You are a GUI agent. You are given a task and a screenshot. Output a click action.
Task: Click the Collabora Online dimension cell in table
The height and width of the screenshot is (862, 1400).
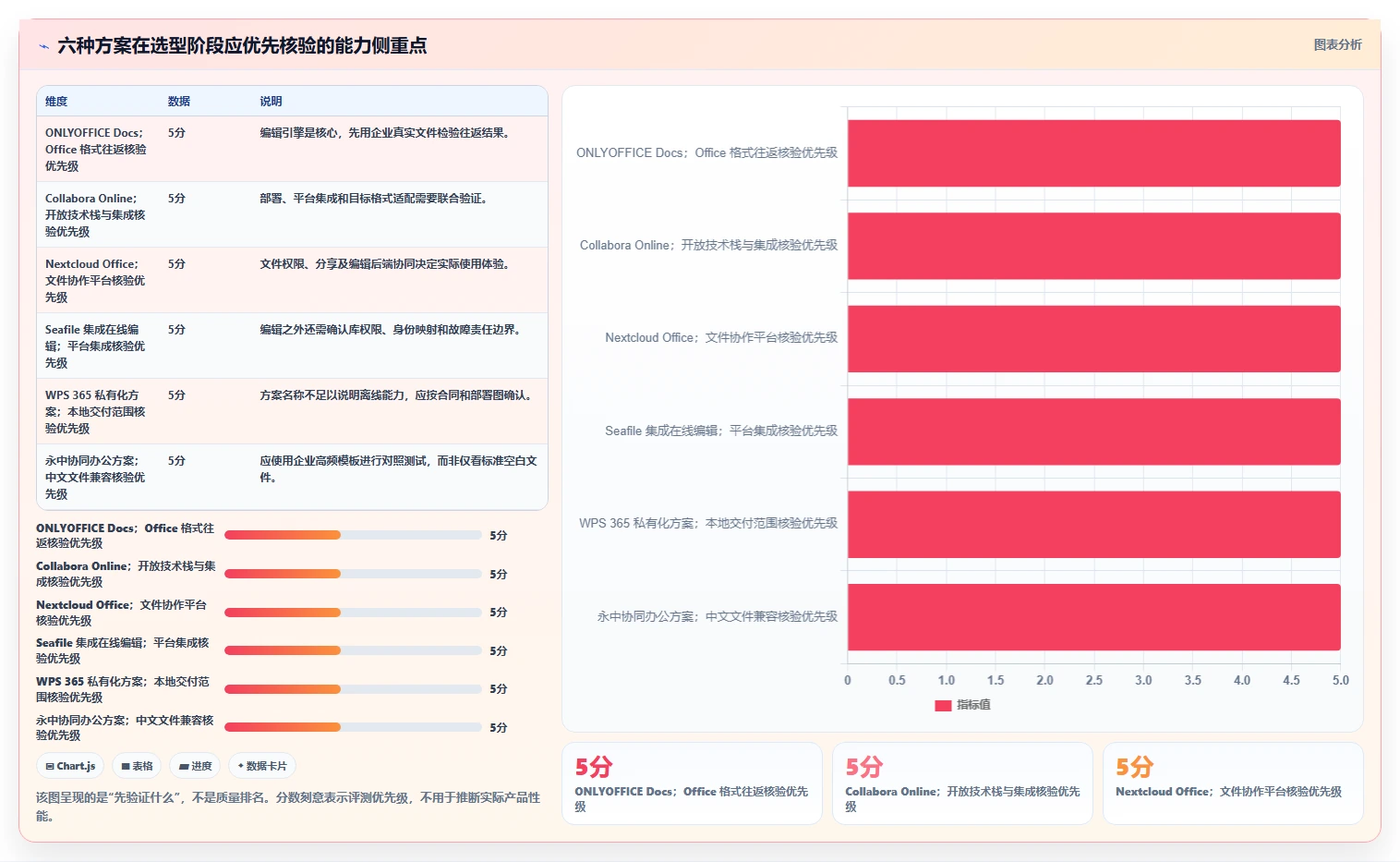point(97,215)
